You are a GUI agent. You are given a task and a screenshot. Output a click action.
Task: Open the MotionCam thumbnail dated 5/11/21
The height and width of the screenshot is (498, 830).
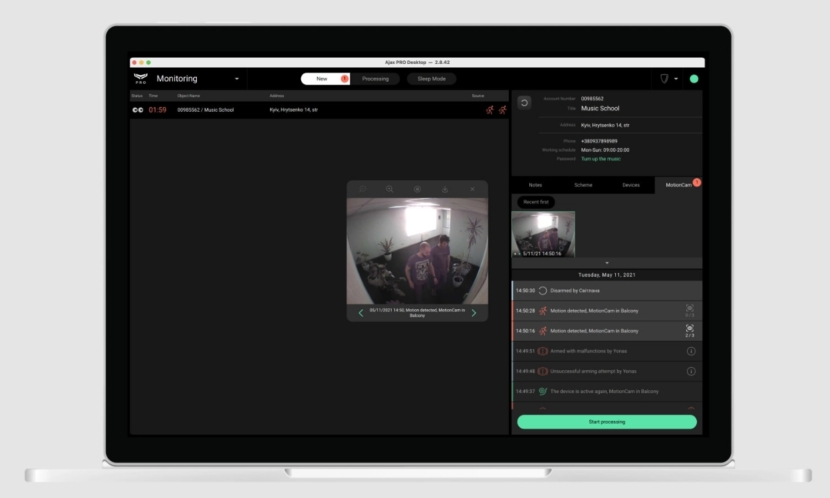[x=543, y=234]
